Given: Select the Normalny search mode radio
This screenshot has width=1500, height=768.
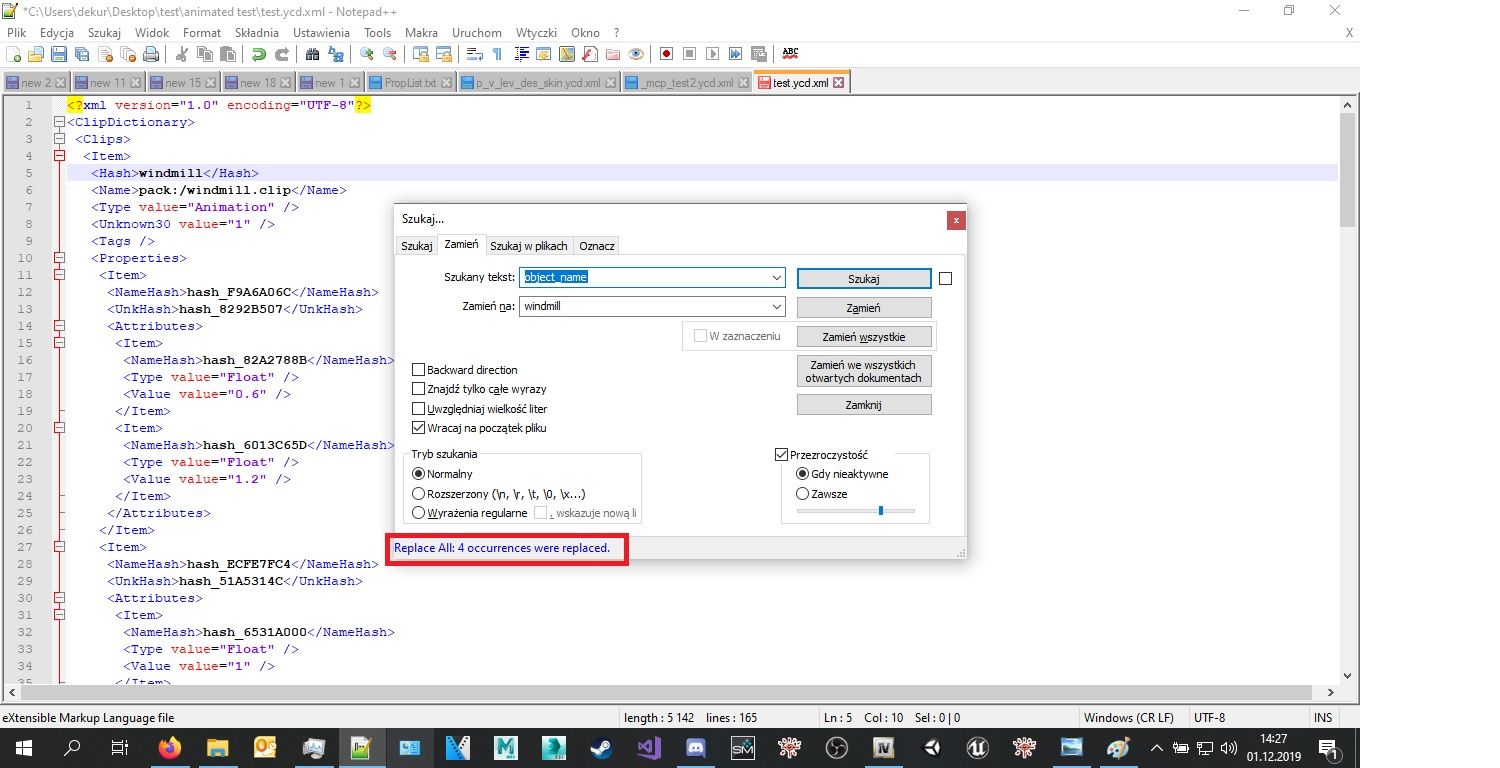Looking at the screenshot, I should pyautogui.click(x=419, y=474).
